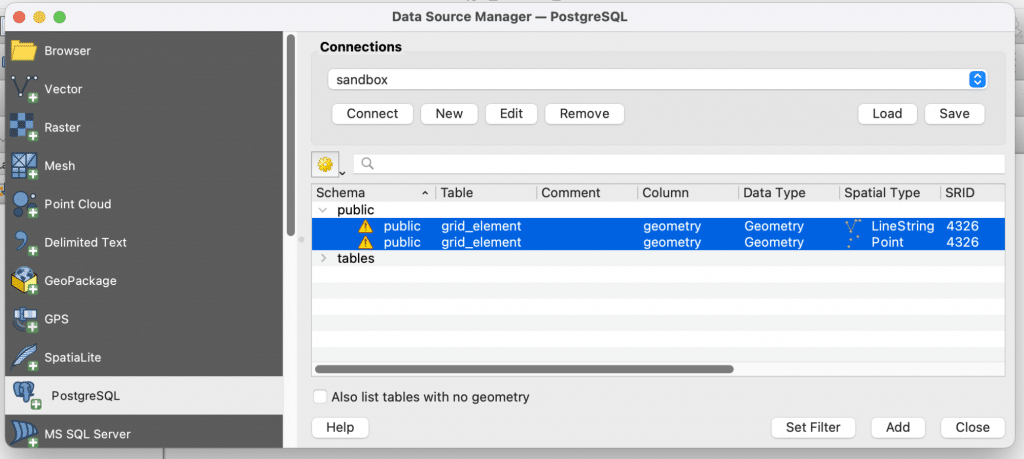Open the sandbox connections dropdown
The height and width of the screenshot is (459, 1024).
pyautogui.click(x=657, y=80)
